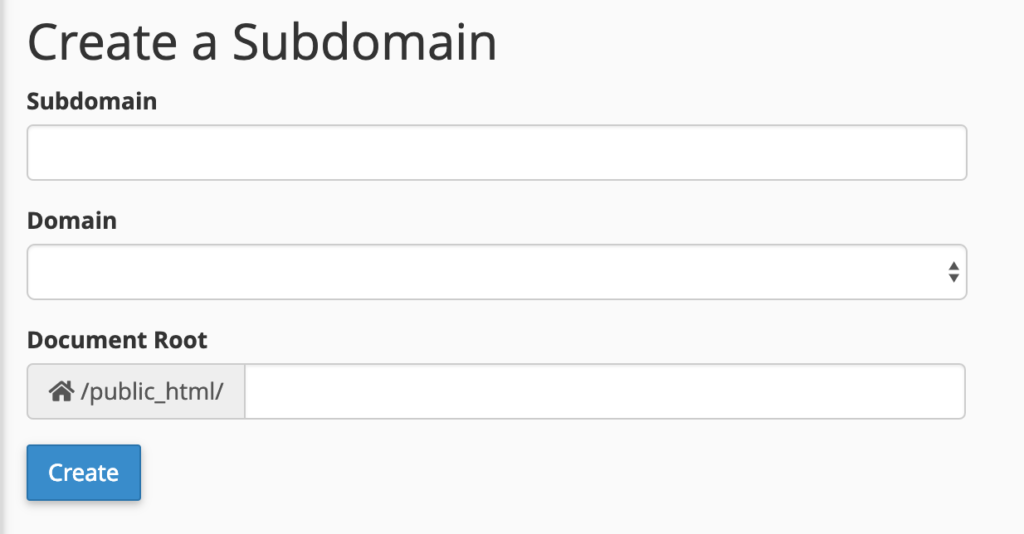Image resolution: width=1024 pixels, height=534 pixels.
Task: Click the word Subdomain in the page heading
Action: [365, 42]
